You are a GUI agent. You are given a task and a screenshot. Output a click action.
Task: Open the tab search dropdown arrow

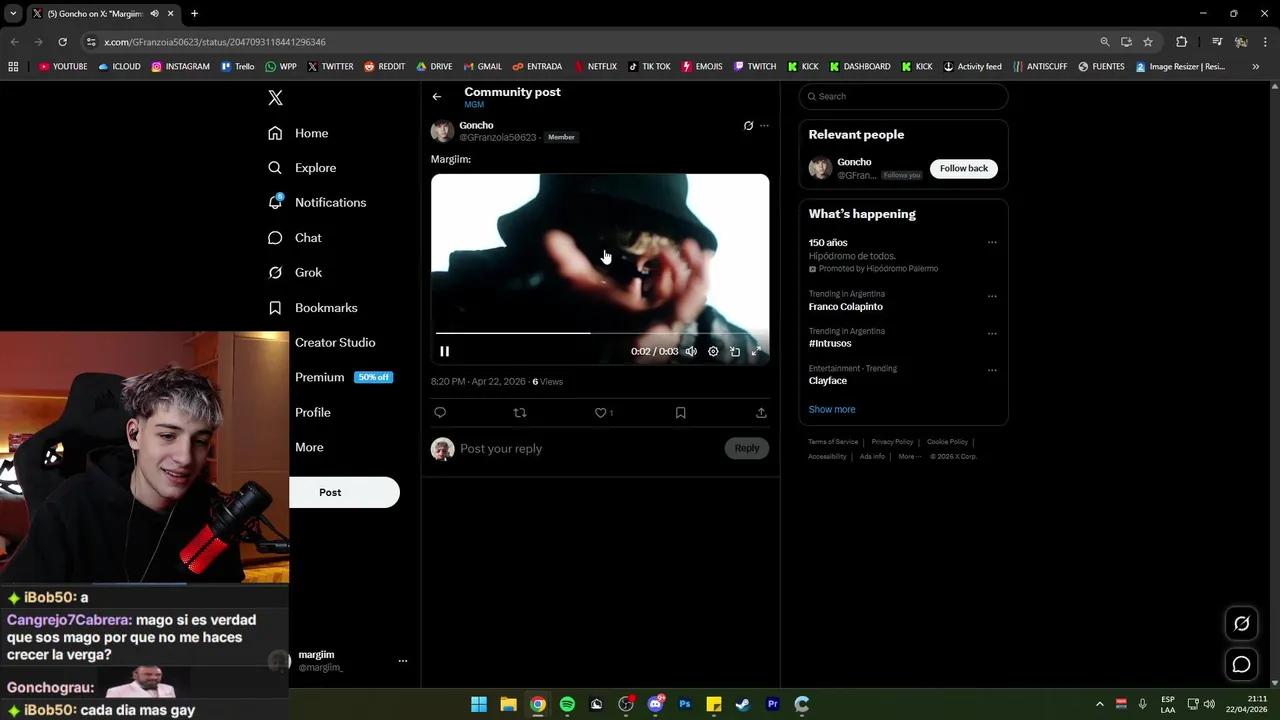tap(13, 13)
